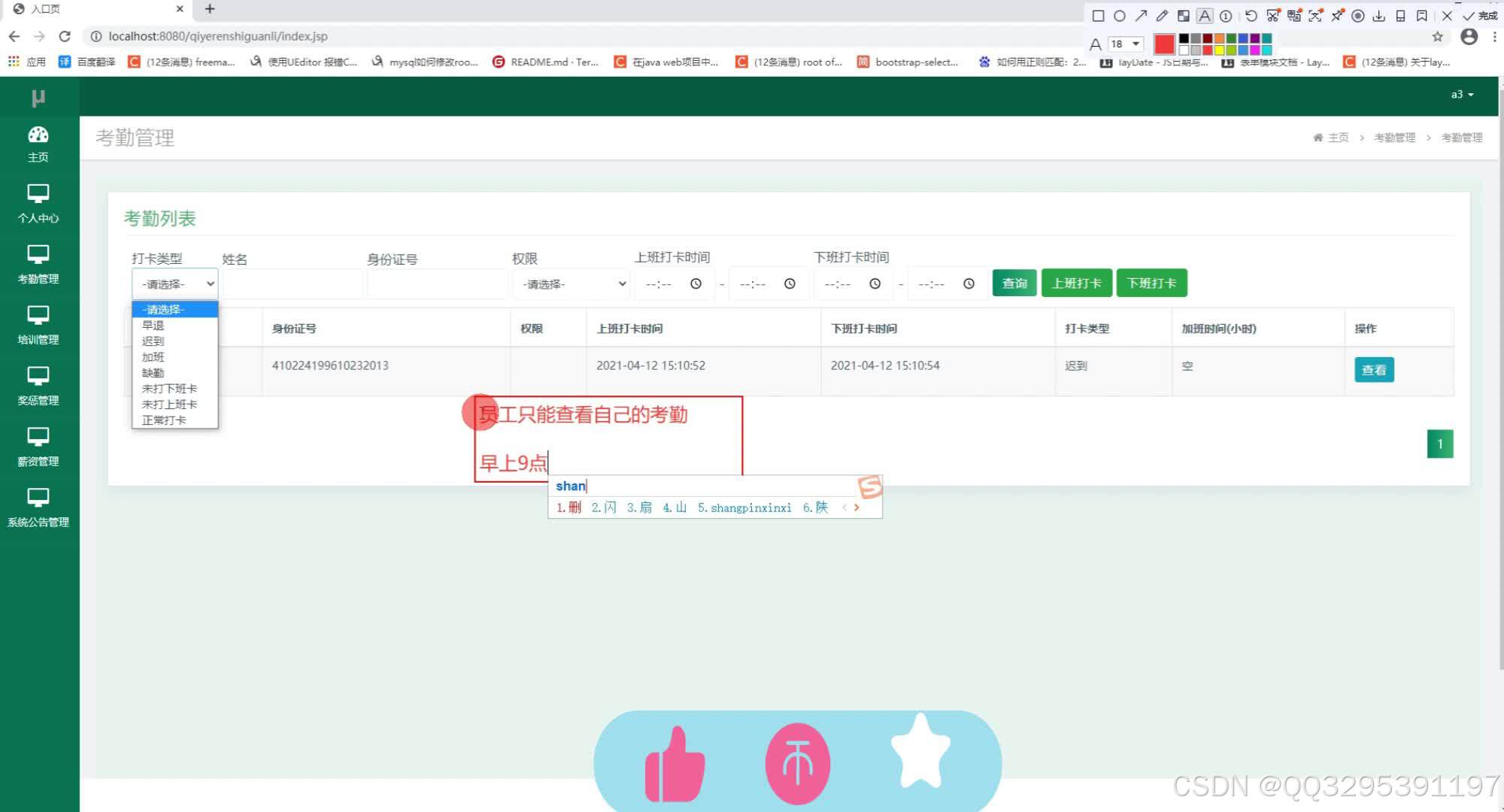Select the rectangle annotation tool
Screen dimensions: 1504x812
[x=1098, y=16]
